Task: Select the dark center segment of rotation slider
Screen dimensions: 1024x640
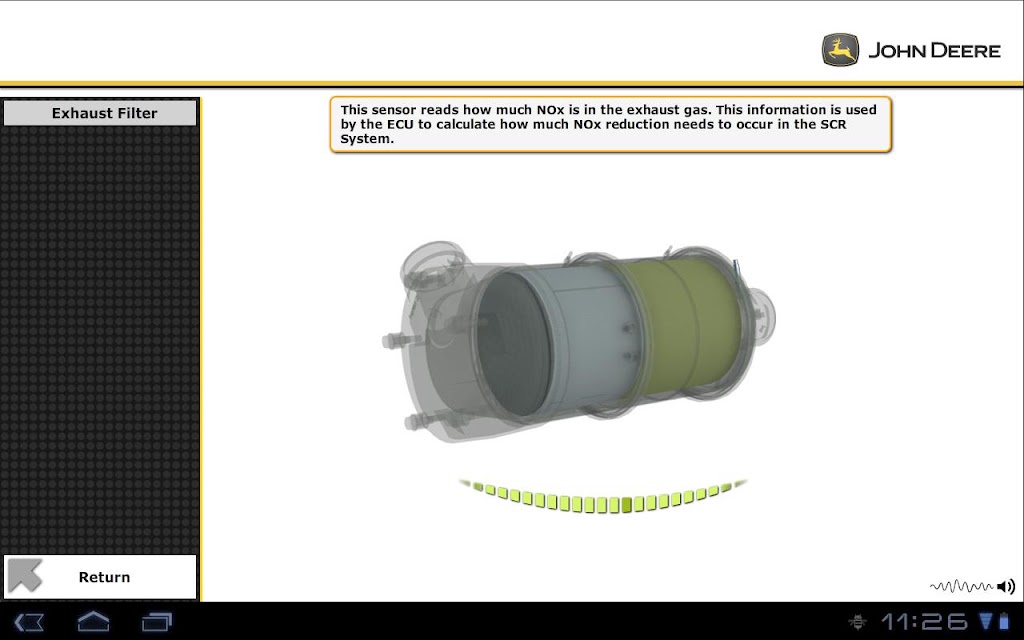Action: pos(627,504)
